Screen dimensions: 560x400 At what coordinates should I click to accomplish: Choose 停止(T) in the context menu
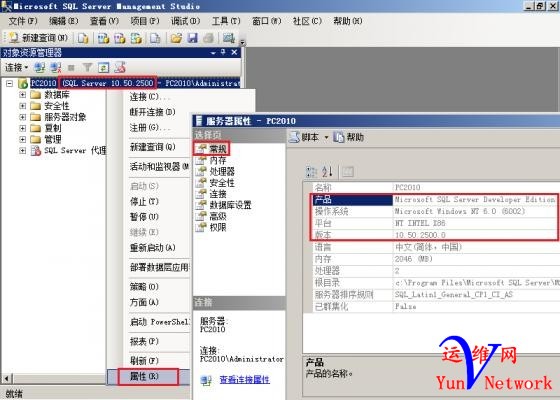[144, 201]
